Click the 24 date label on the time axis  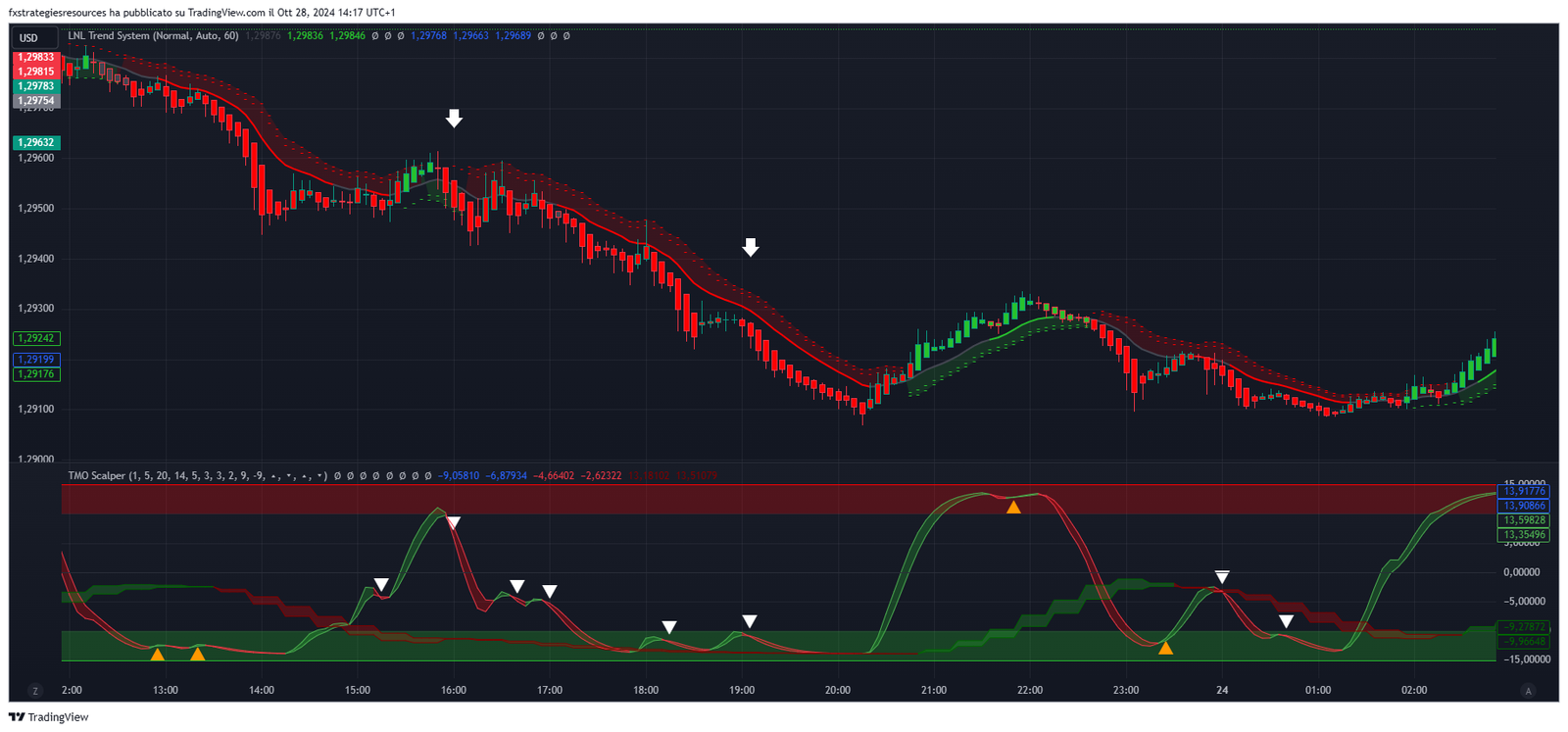click(x=1222, y=690)
